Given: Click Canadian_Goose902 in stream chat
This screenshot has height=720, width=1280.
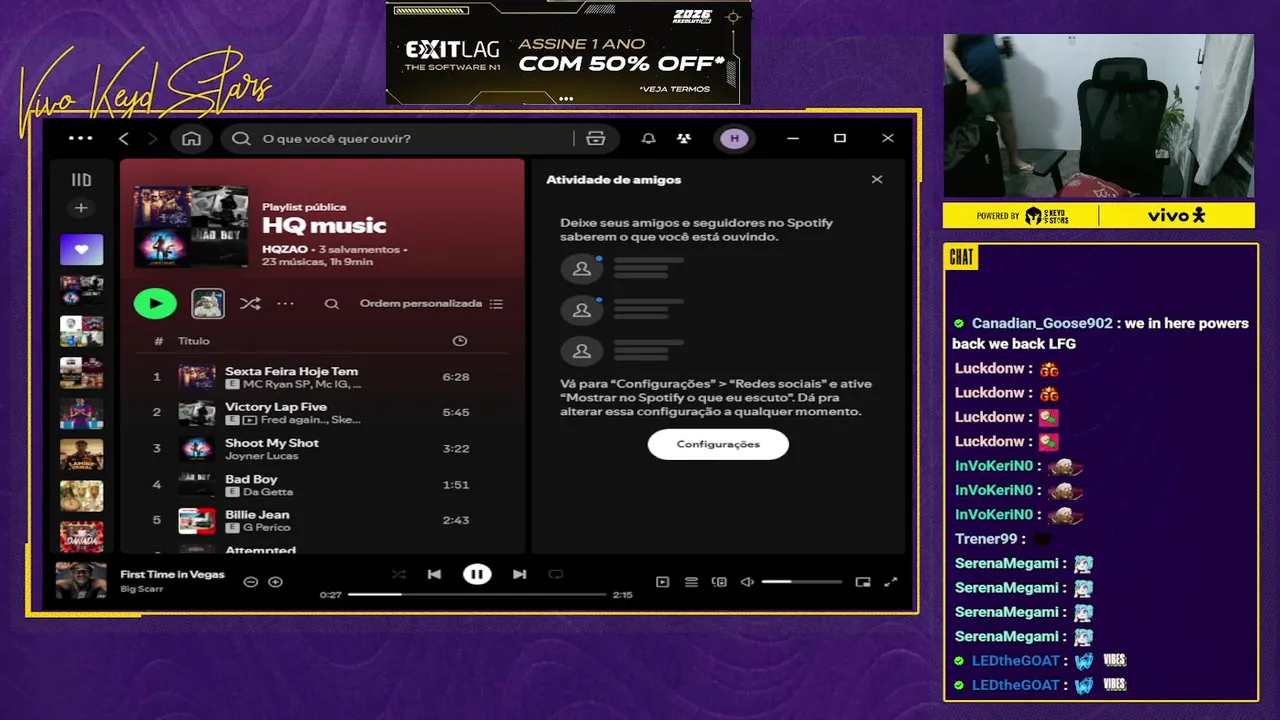Looking at the screenshot, I should coord(1042,323).
